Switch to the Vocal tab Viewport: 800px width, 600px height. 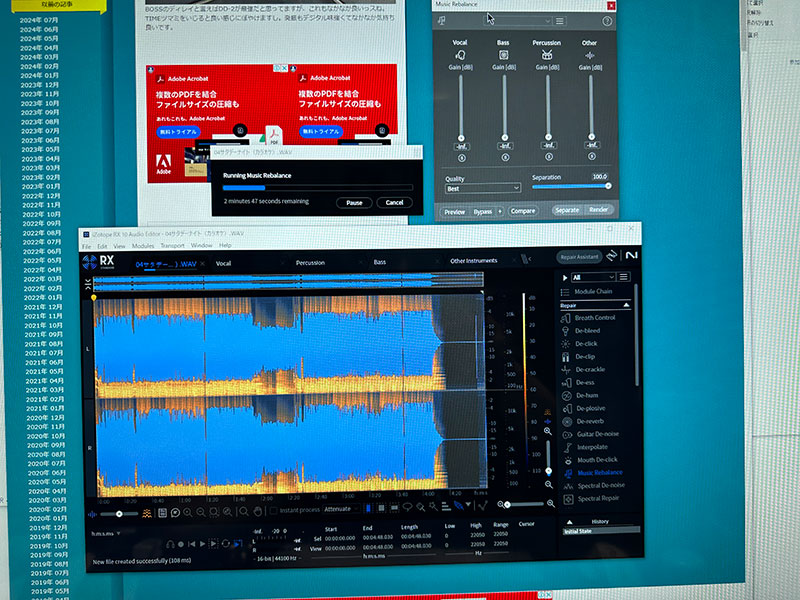(223, 264)
